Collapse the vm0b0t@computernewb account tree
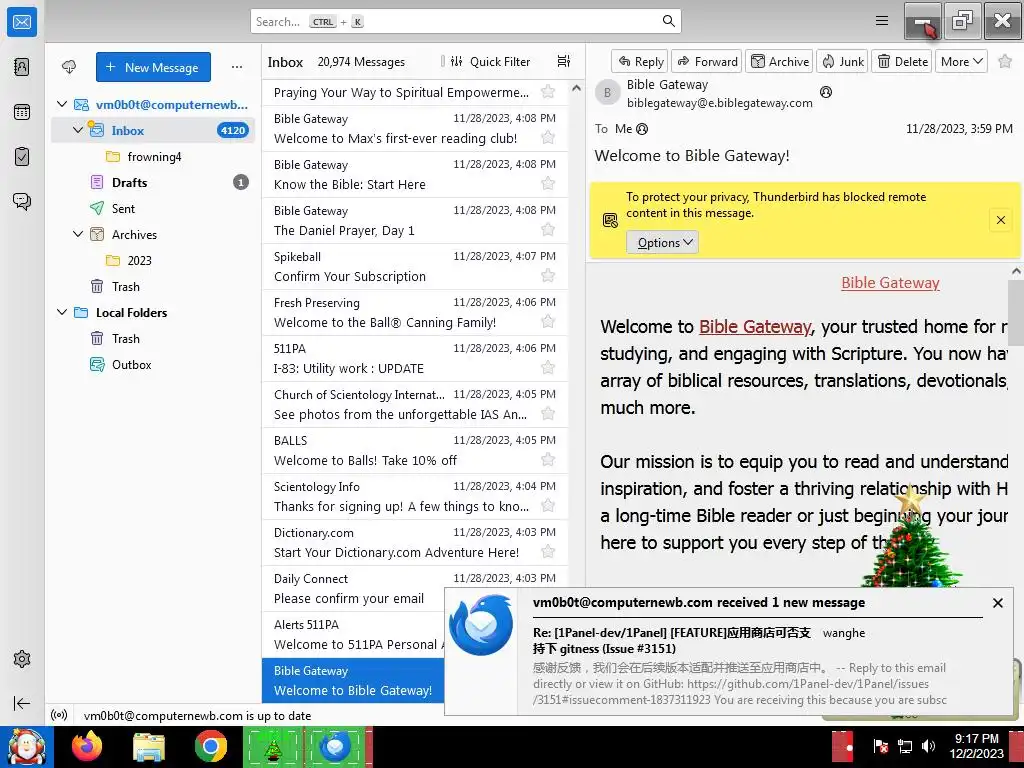The width and height of the screenshot is (1024, 768). pyautogui.click(x=62, y=104)
